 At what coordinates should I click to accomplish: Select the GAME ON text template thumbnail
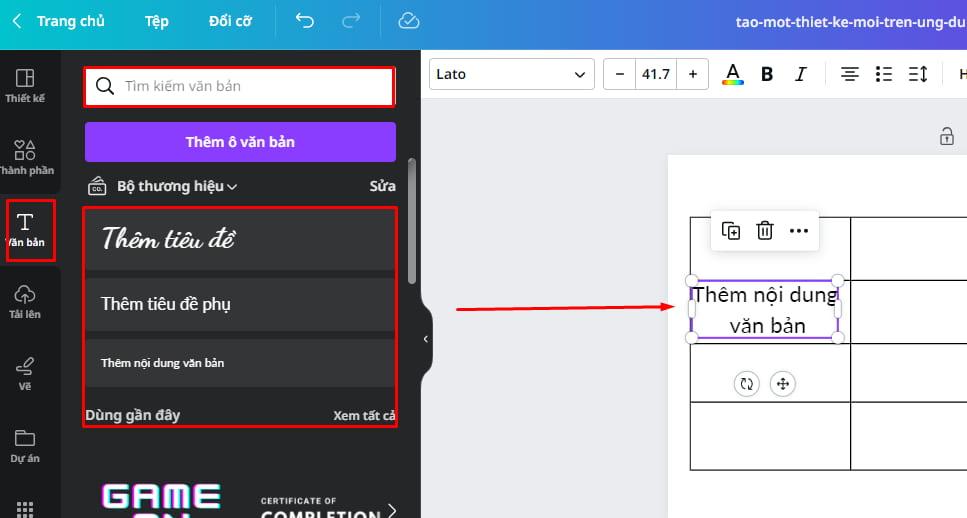click(162, 500)
